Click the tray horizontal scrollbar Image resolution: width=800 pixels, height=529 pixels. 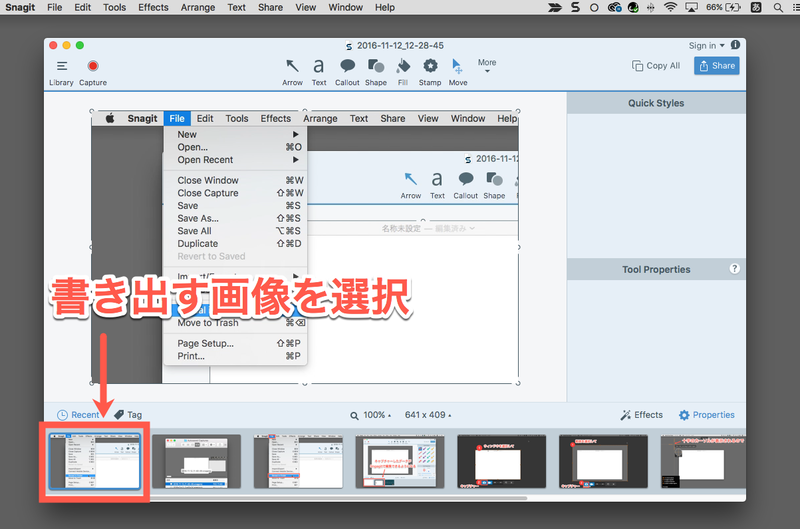[337, 498]
